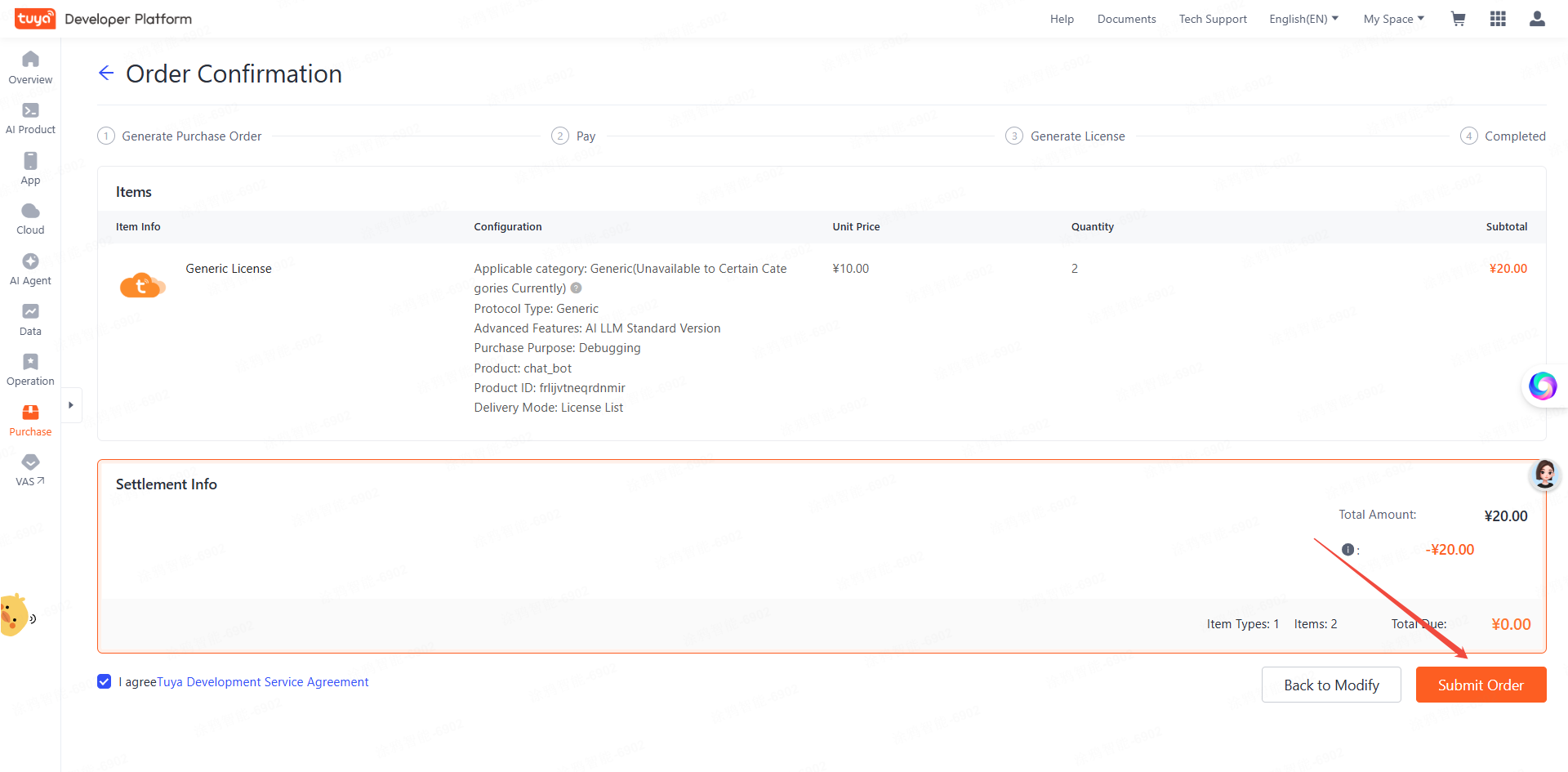Screen dimensions: 1568x772
Task: Click the -¥20.00 discount value
Action: [1450, 550]
